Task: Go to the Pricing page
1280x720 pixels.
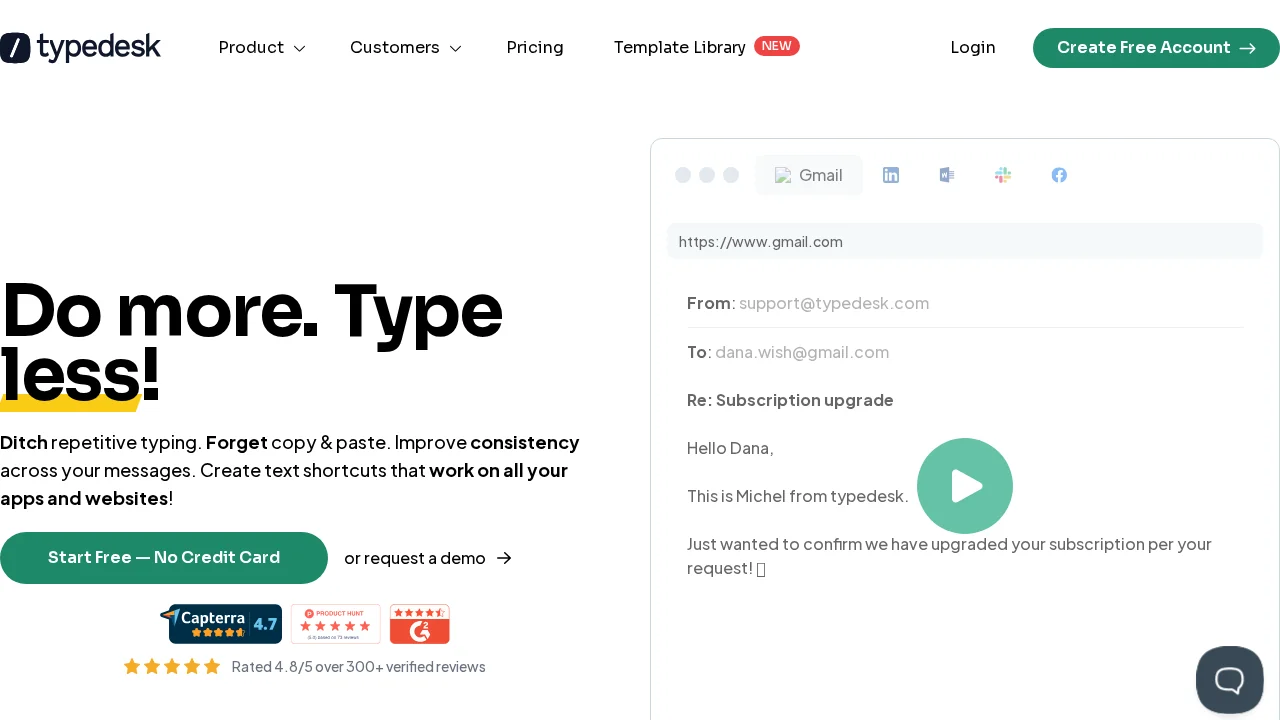Action: pos(535,47)
